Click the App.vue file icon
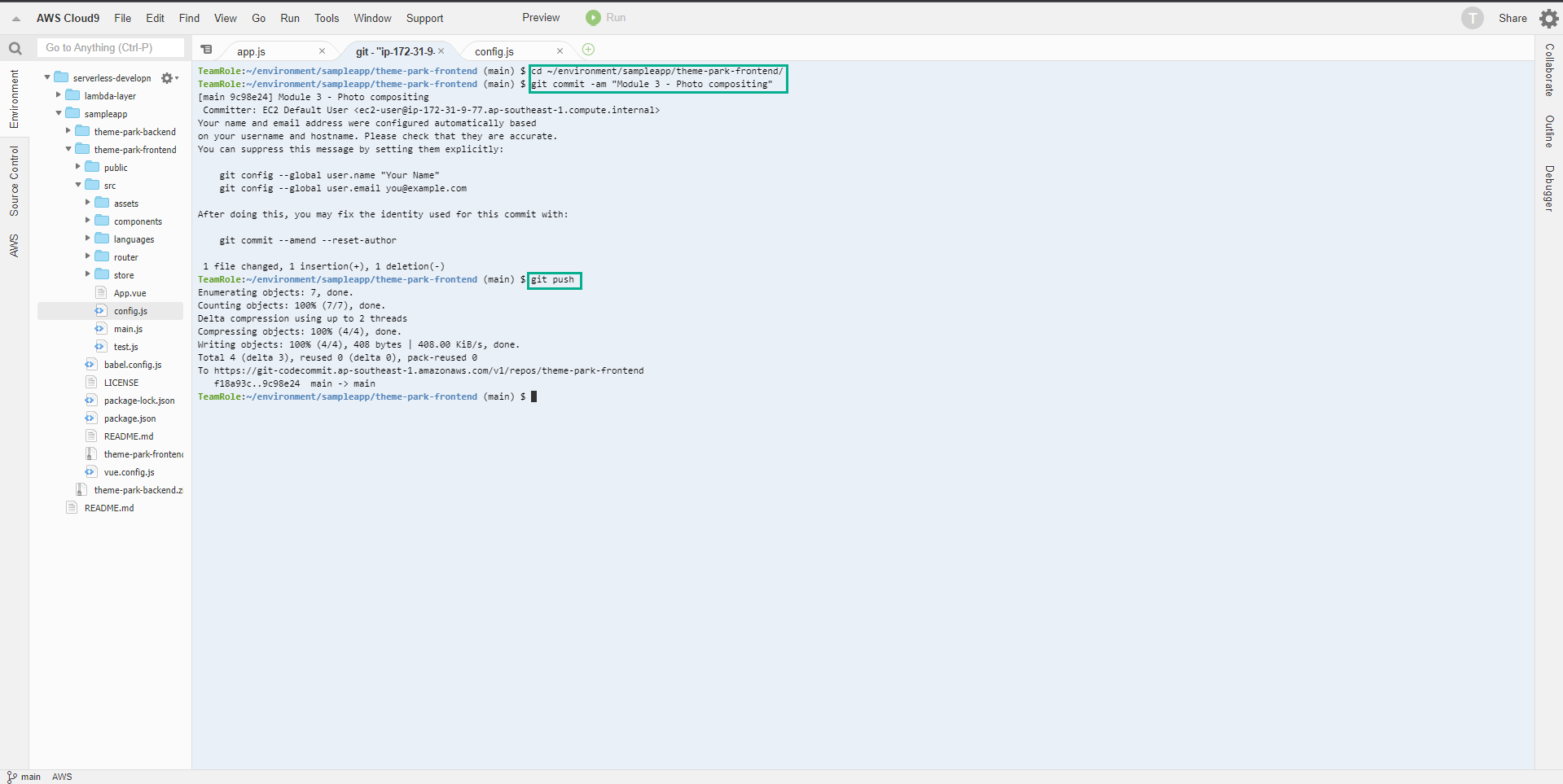Image resolution: width=1563 pixels, height=784 pixels. (x=101, y=293)
